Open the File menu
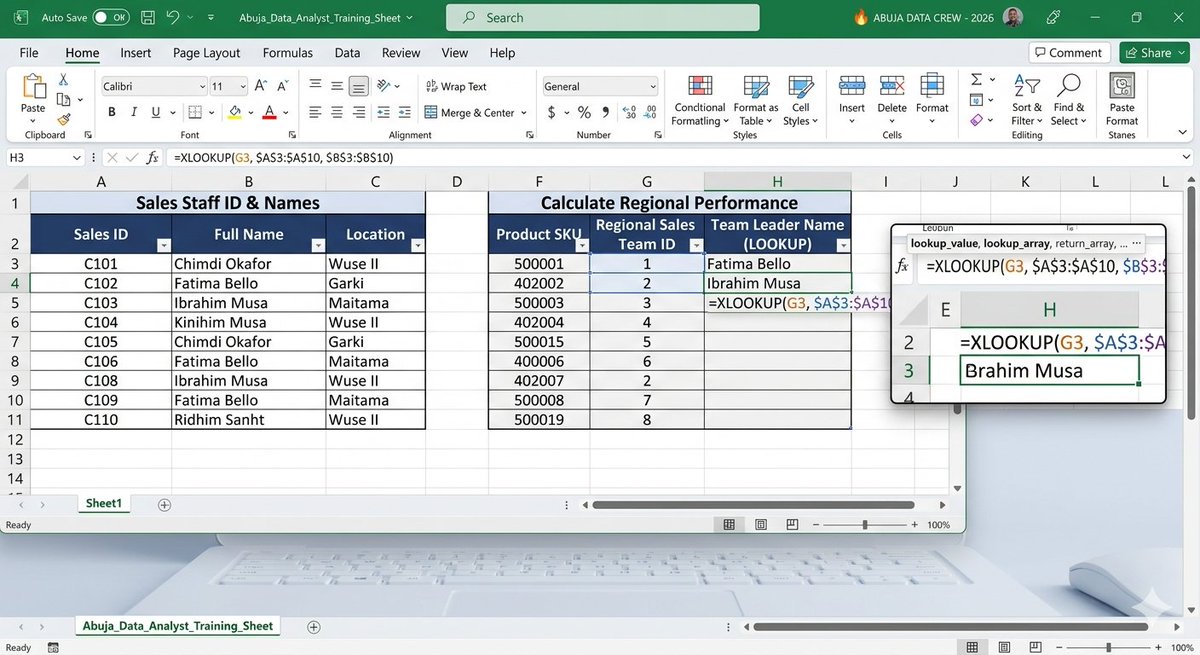The height and width of the screenshot is (655, 1200). (29, 53)
